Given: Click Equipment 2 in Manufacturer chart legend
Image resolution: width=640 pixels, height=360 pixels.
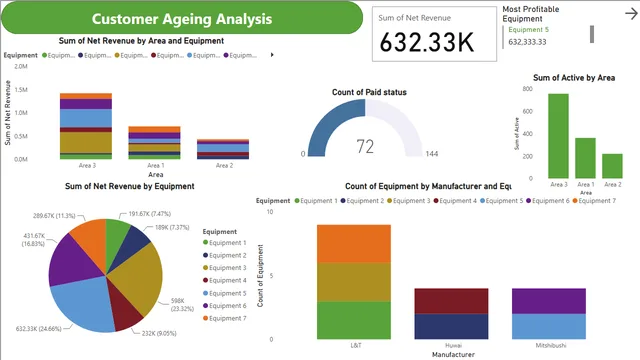Looking at the screenshot, I should [x=362, y=201].
